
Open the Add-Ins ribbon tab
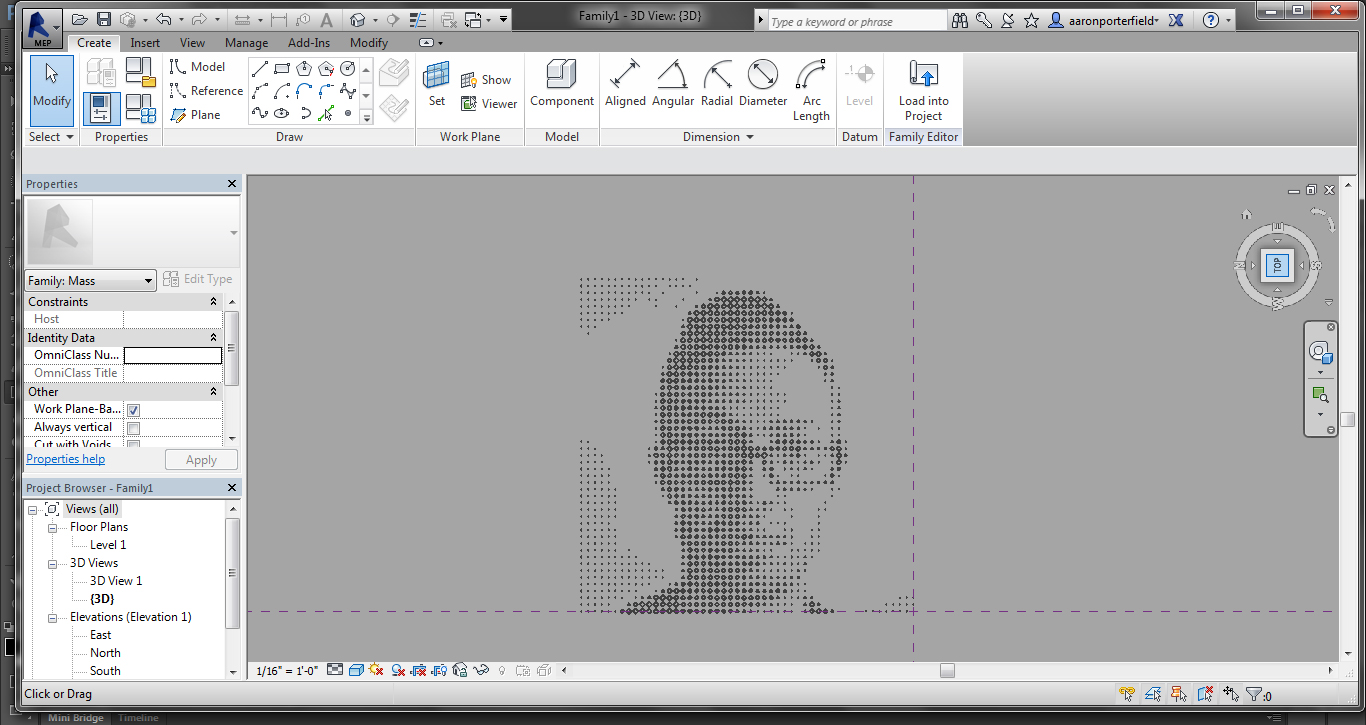pos(309,43)
